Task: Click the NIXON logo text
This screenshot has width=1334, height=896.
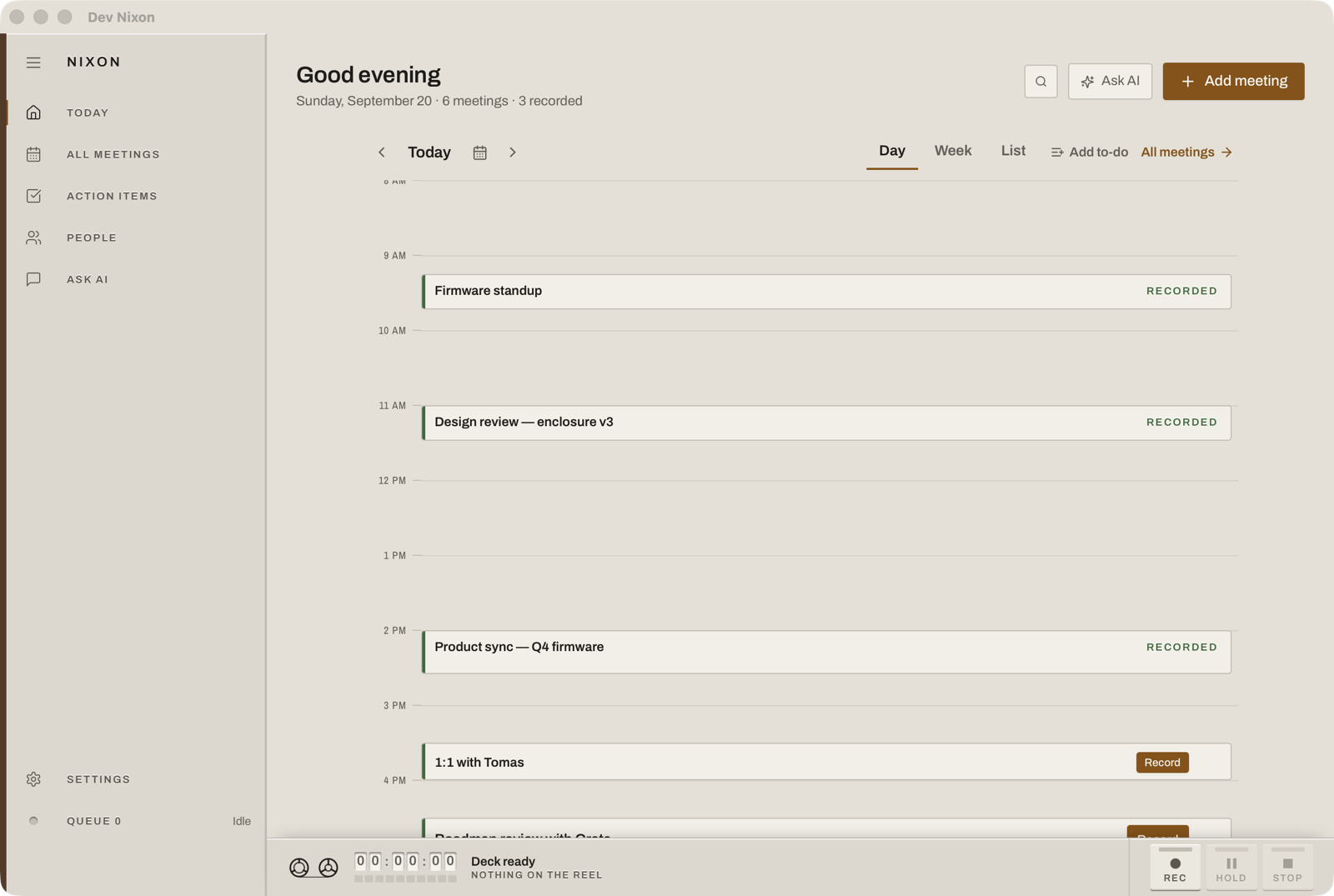Action: (x=94, y=63)
